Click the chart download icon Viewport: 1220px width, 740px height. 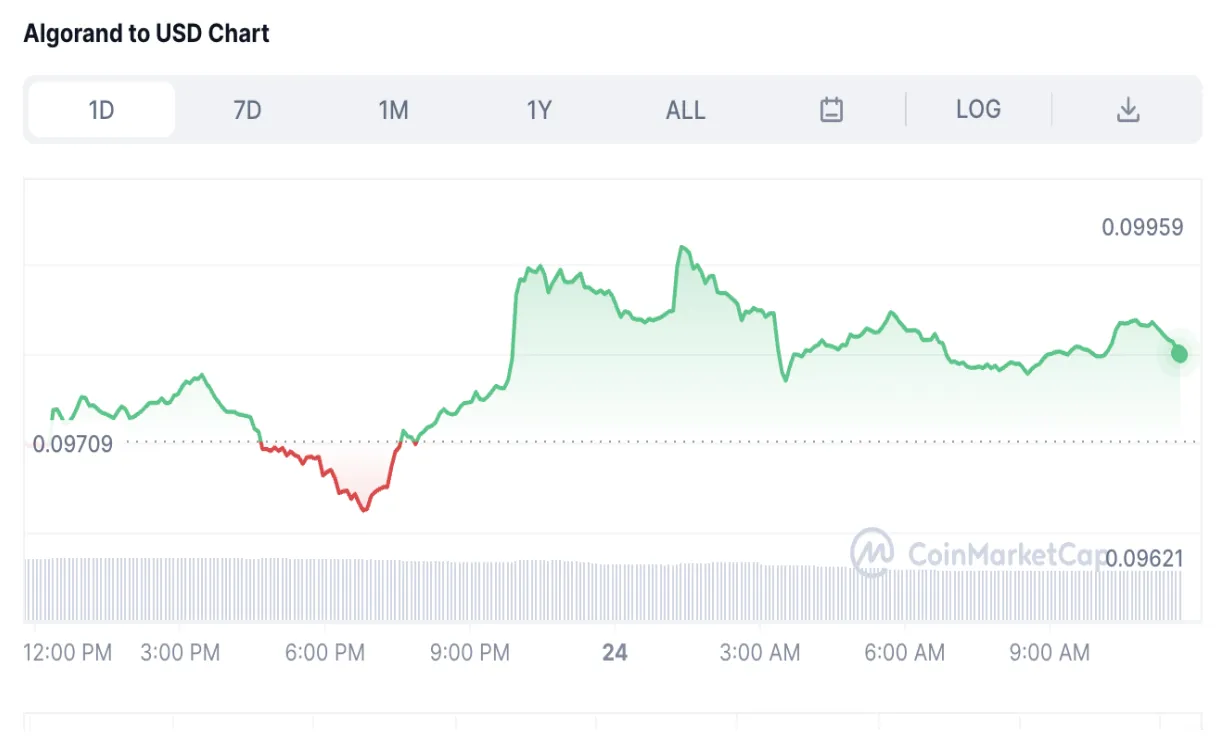click(1128, 109)
